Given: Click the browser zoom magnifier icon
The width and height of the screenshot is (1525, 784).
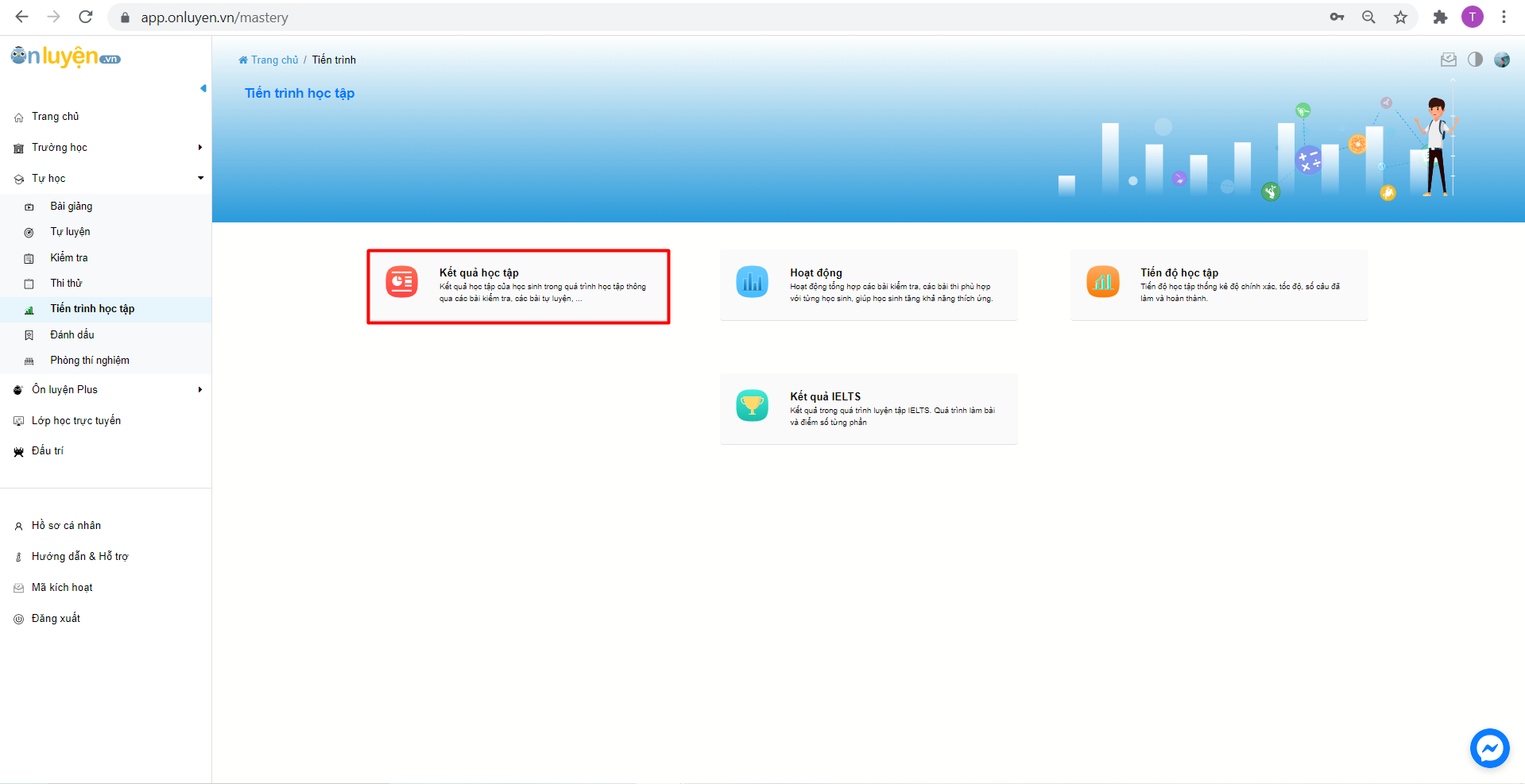Looking at the screenshot, I should pos(1368,17).
